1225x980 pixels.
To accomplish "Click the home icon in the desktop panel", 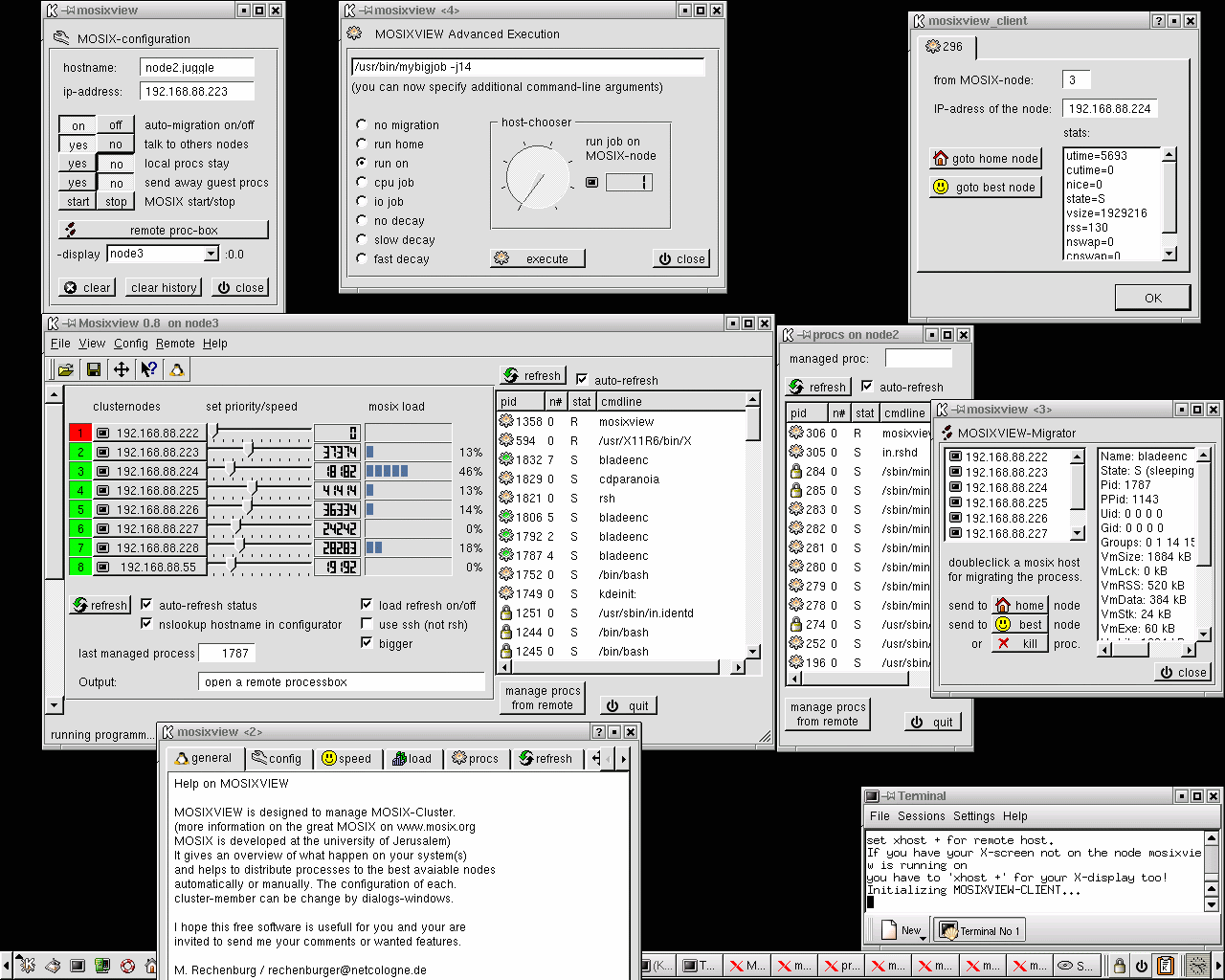I will 151,967.
